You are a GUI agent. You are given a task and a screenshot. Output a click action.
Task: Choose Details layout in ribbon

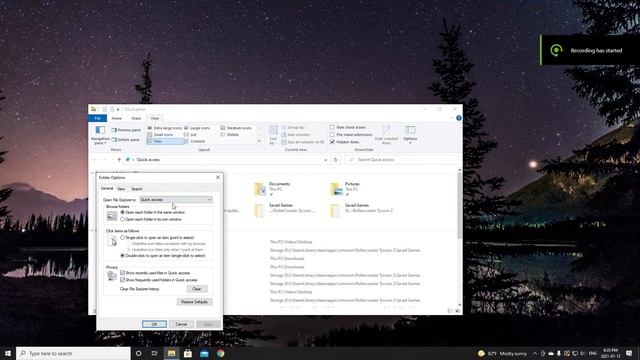[230, 134]
